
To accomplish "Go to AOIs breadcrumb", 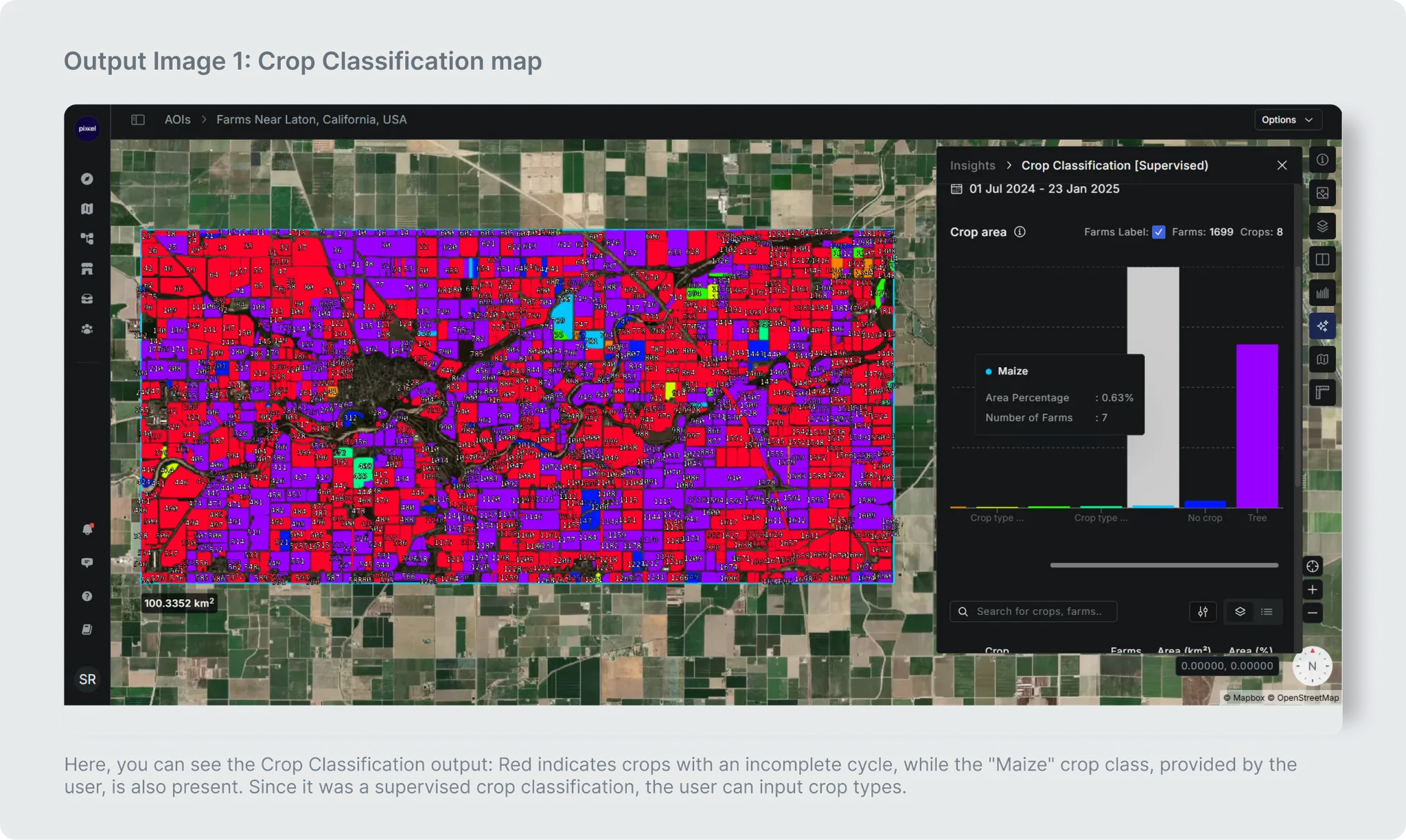I will pos(177,119).
